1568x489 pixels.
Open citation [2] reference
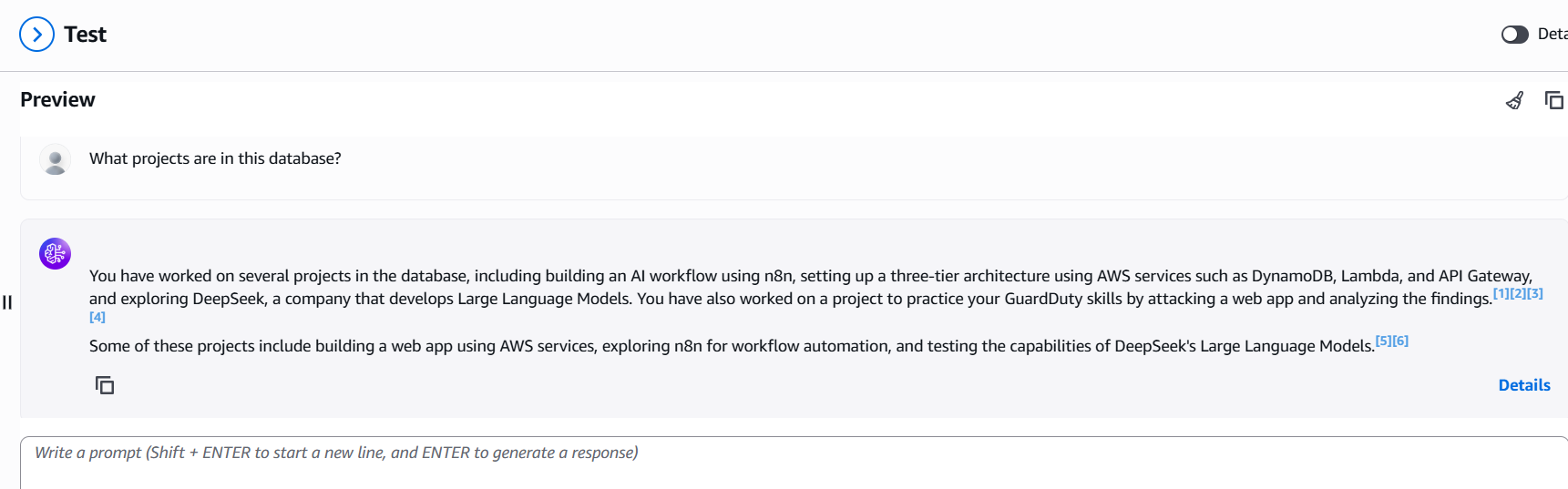(1518, 293)
